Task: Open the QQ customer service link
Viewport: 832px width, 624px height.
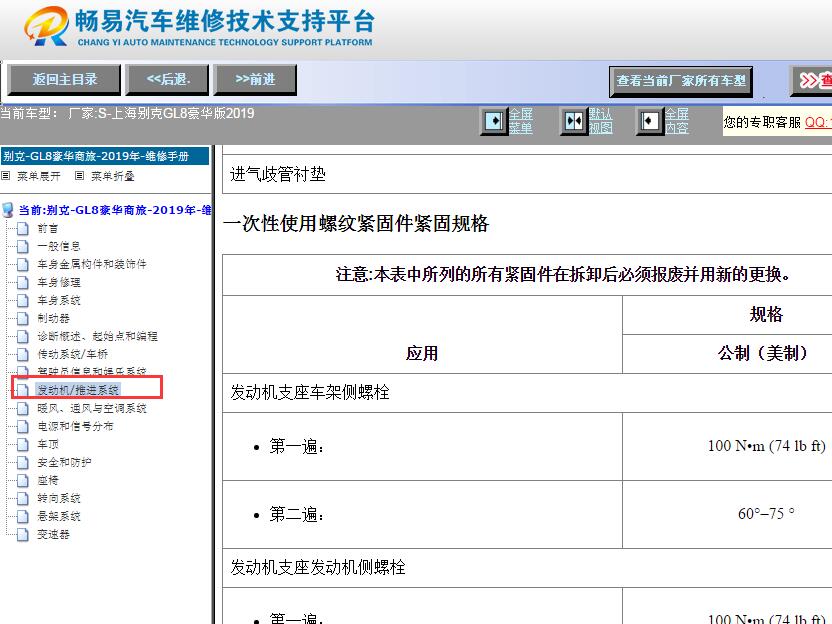Action: [x=818, y=123]
